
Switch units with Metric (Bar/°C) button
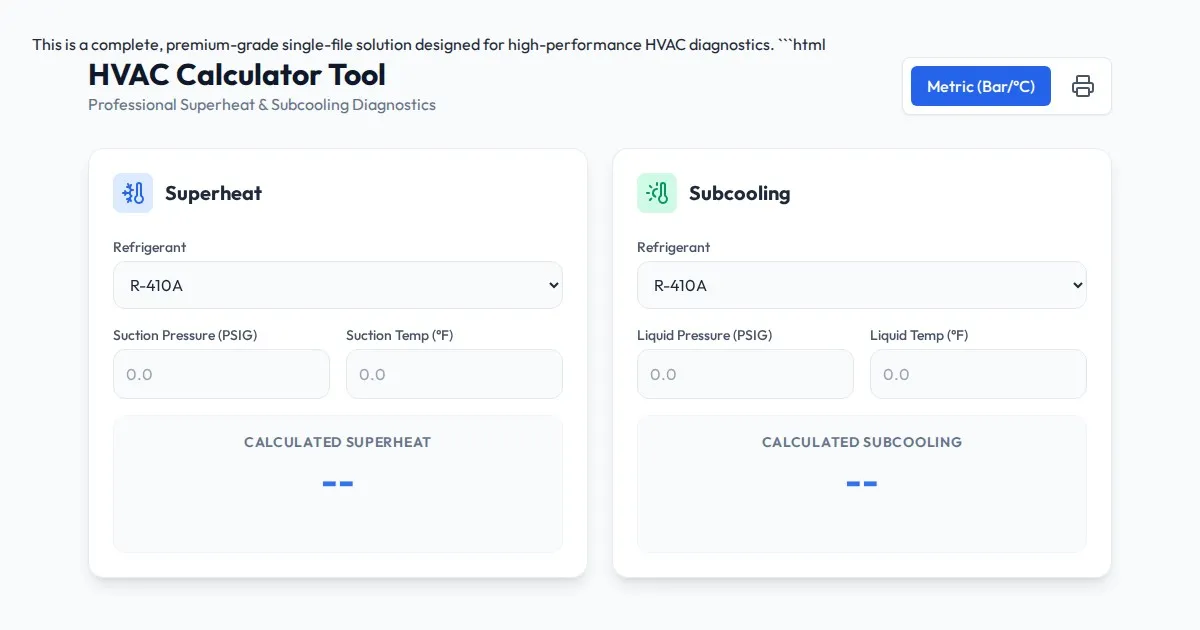(x=980, y=86)
